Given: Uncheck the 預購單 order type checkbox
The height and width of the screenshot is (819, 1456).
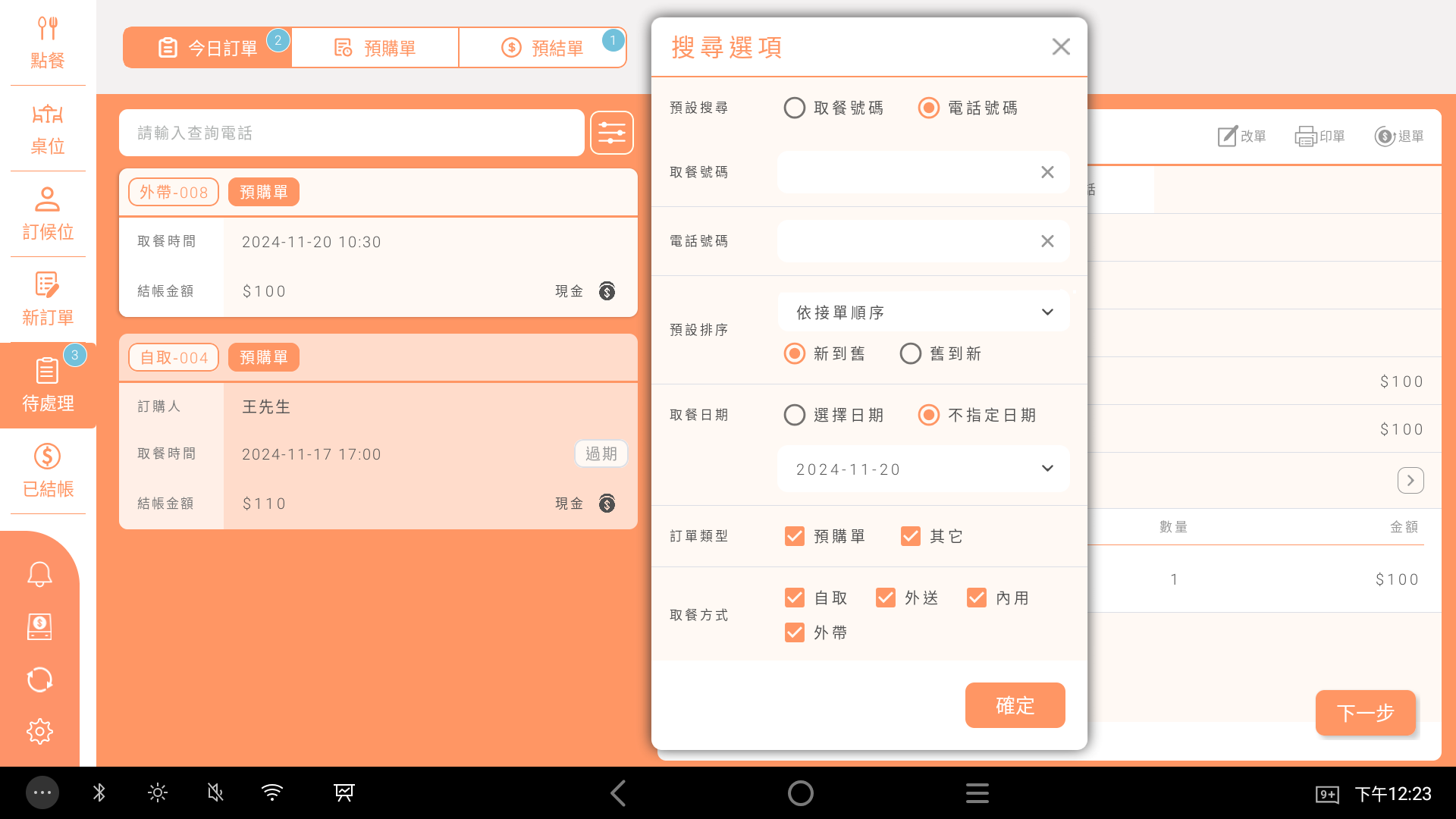Looking at the screenshot, I should (794, 536).
